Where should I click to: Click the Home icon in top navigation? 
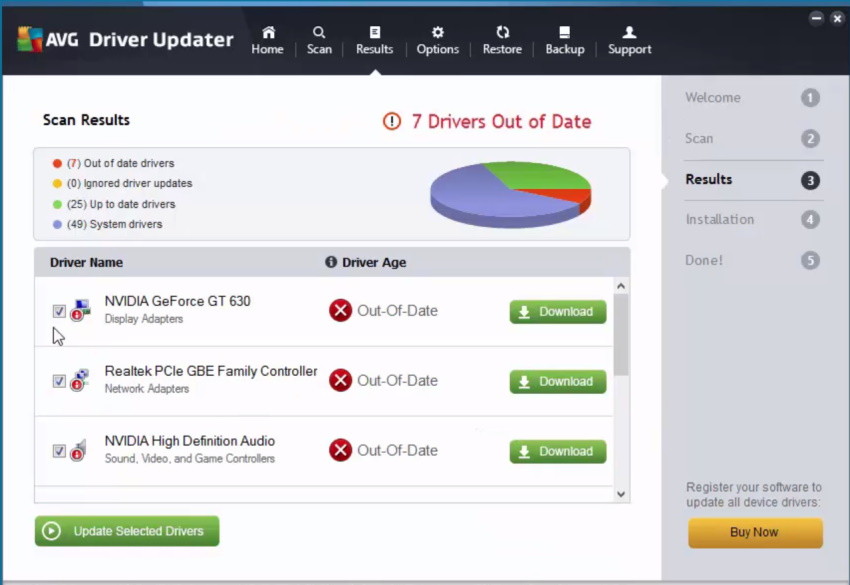click(x=267, y=32)
